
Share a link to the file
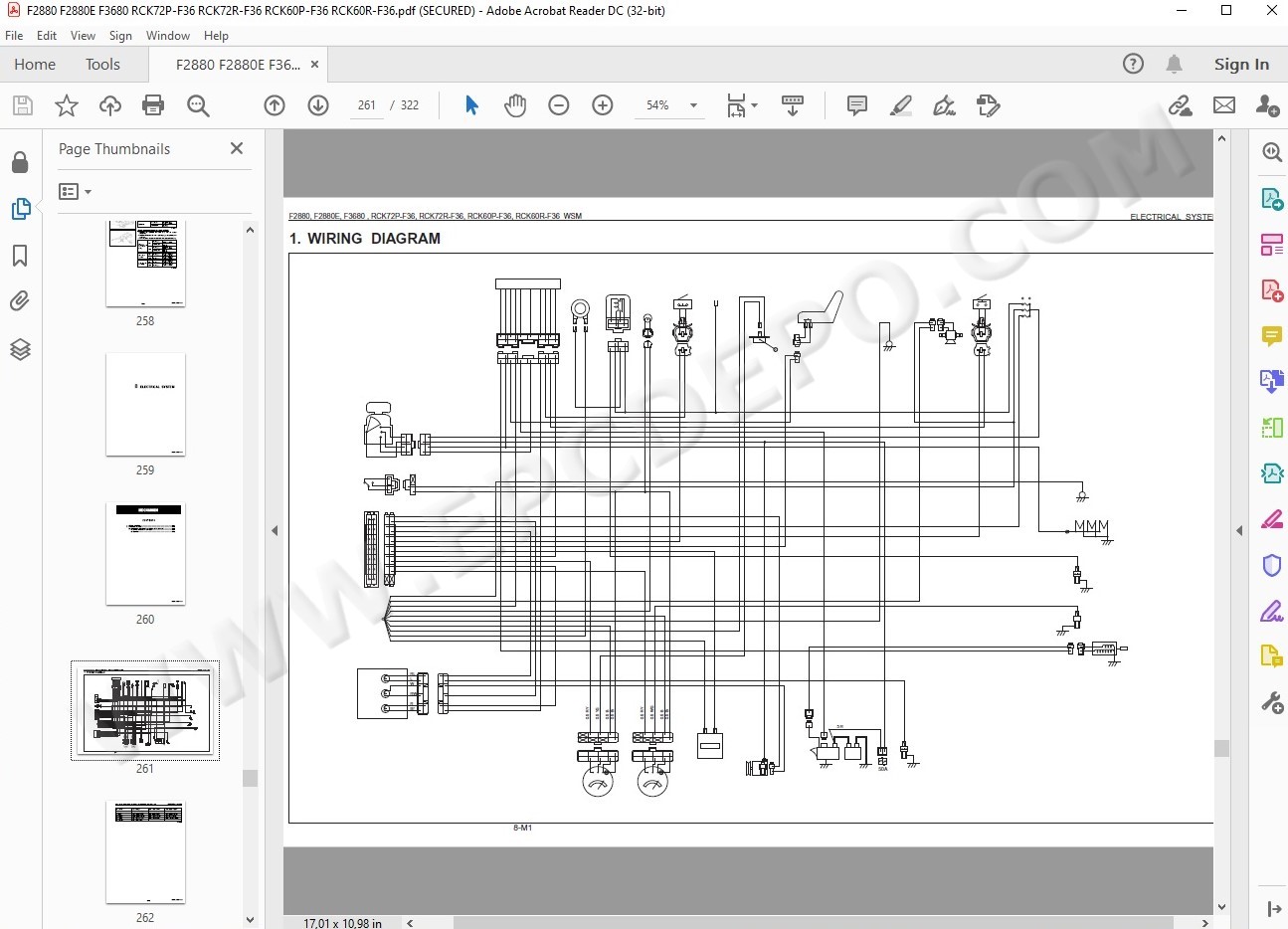click(1181, 105)
